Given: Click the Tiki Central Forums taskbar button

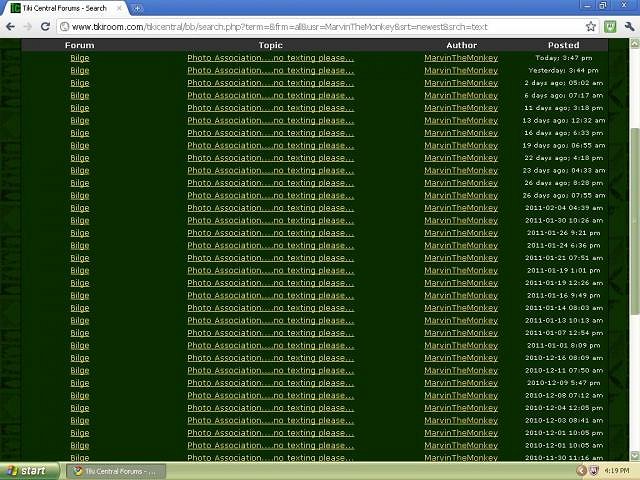Looking at the screenshot, I should coord(115,470).
